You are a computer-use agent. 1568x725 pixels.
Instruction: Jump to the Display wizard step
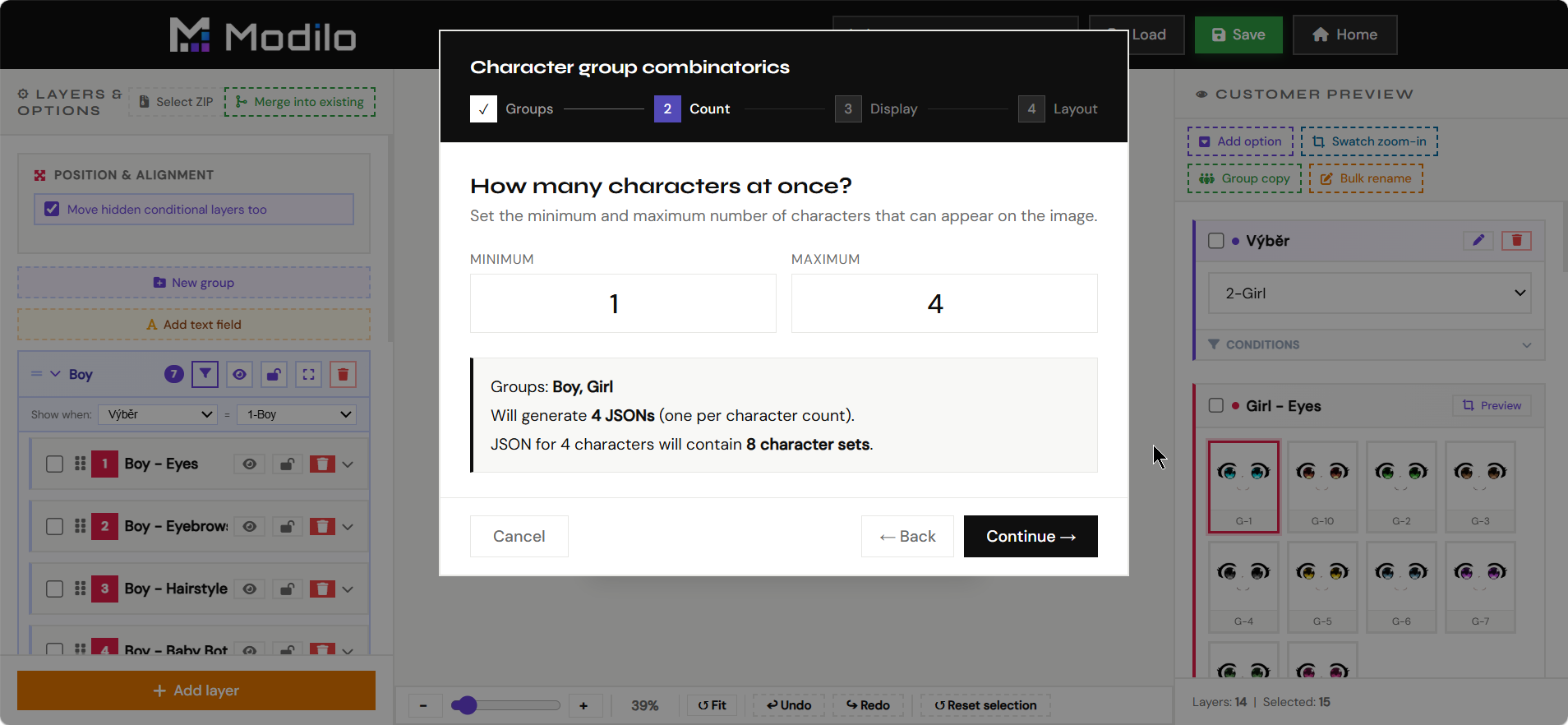click(876, 109)
